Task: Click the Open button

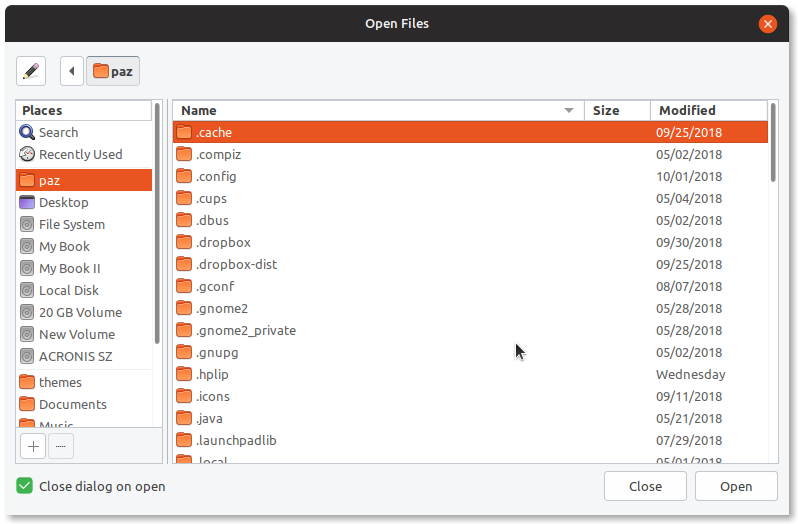Action: pos(736,486)
